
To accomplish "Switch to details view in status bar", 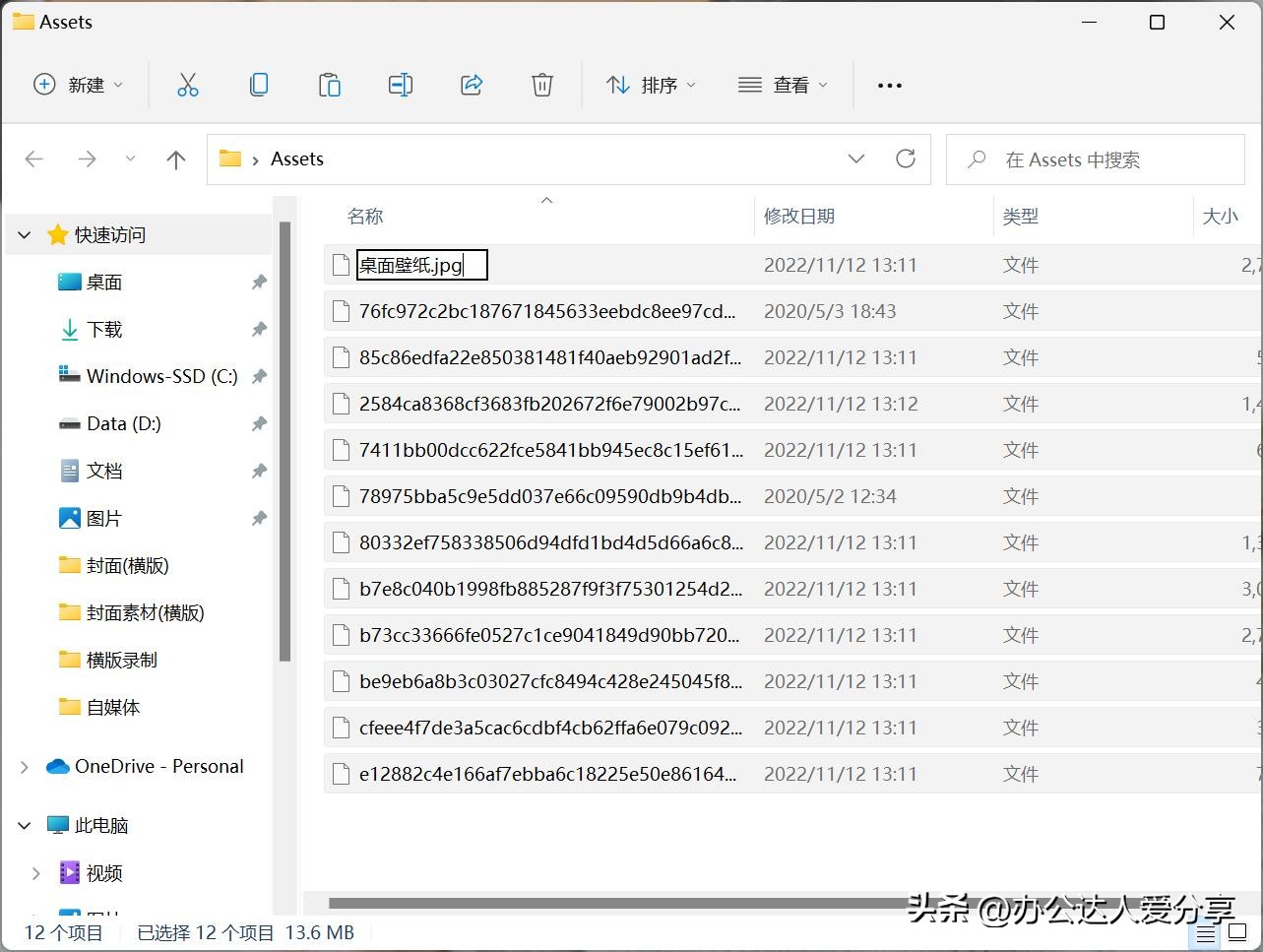I will pyautogui.click(x=1205, y=932).
